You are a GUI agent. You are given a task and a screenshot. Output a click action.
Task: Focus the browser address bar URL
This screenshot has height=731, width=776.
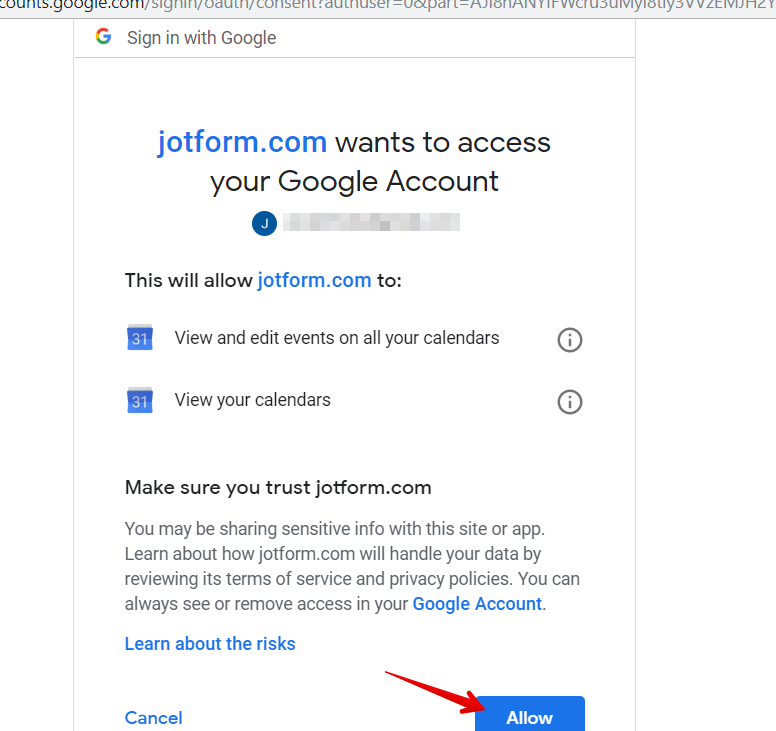(388, 6)
